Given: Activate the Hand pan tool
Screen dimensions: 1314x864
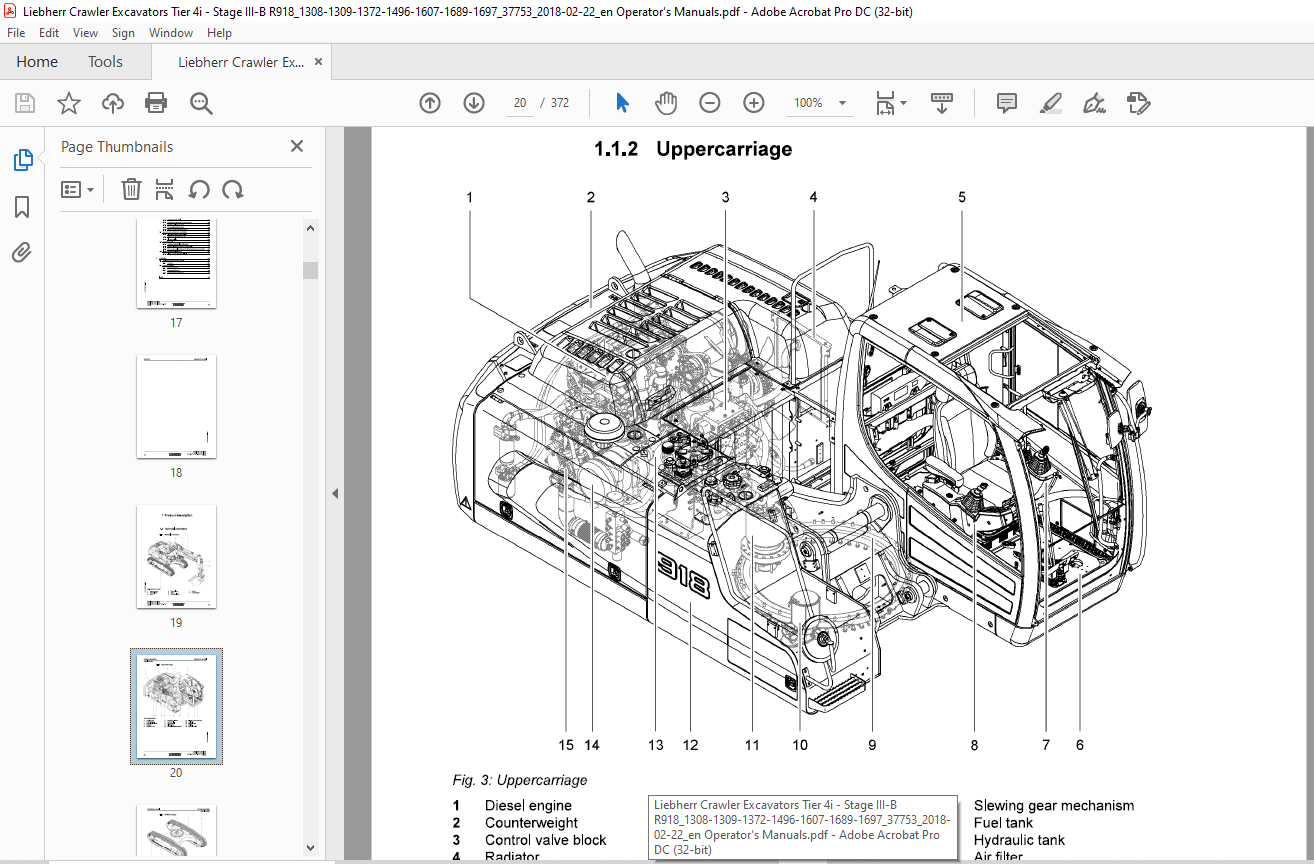Looking at the screenshot, I should pyautogui.click(x=666, y=103).
